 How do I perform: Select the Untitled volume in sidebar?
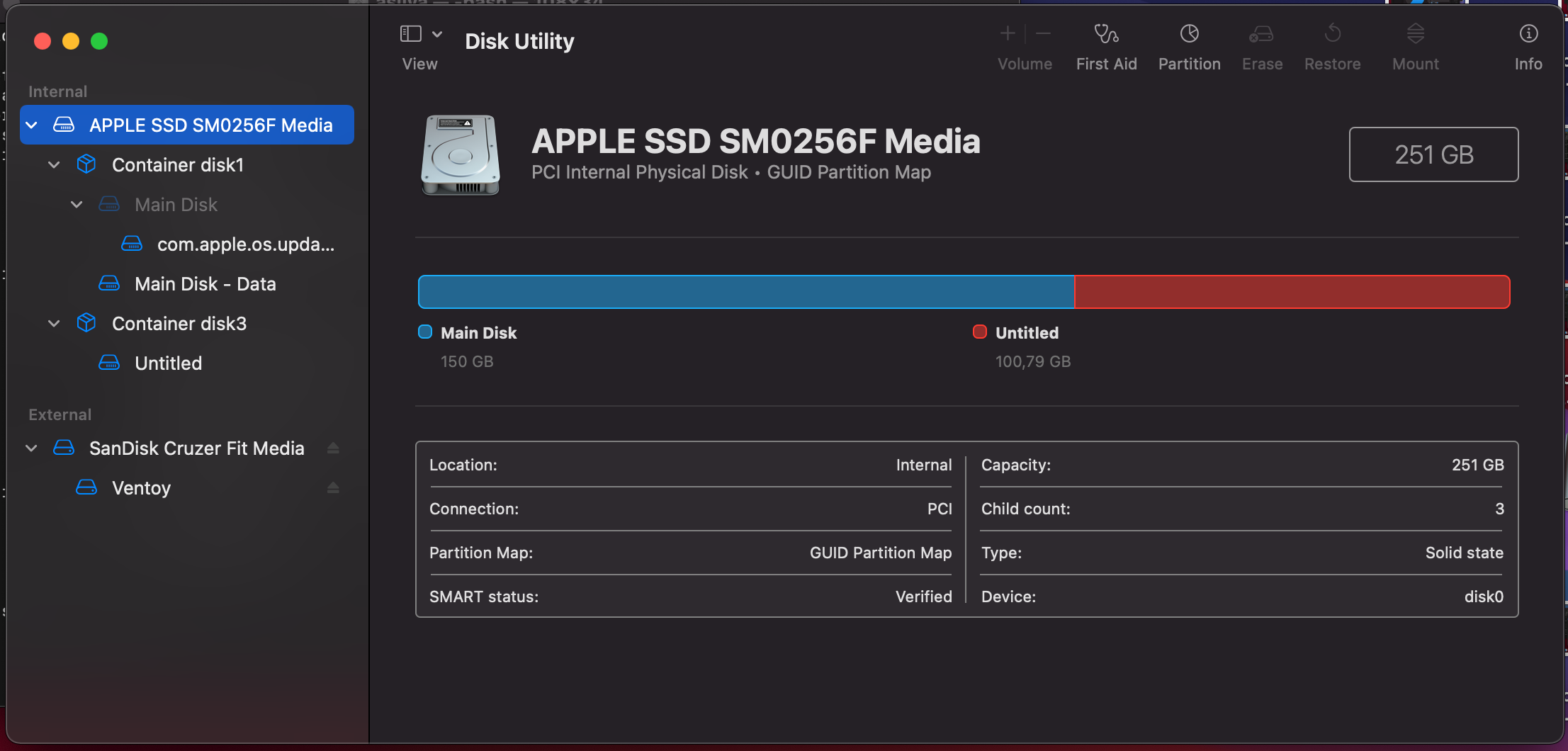coord(168,363)
